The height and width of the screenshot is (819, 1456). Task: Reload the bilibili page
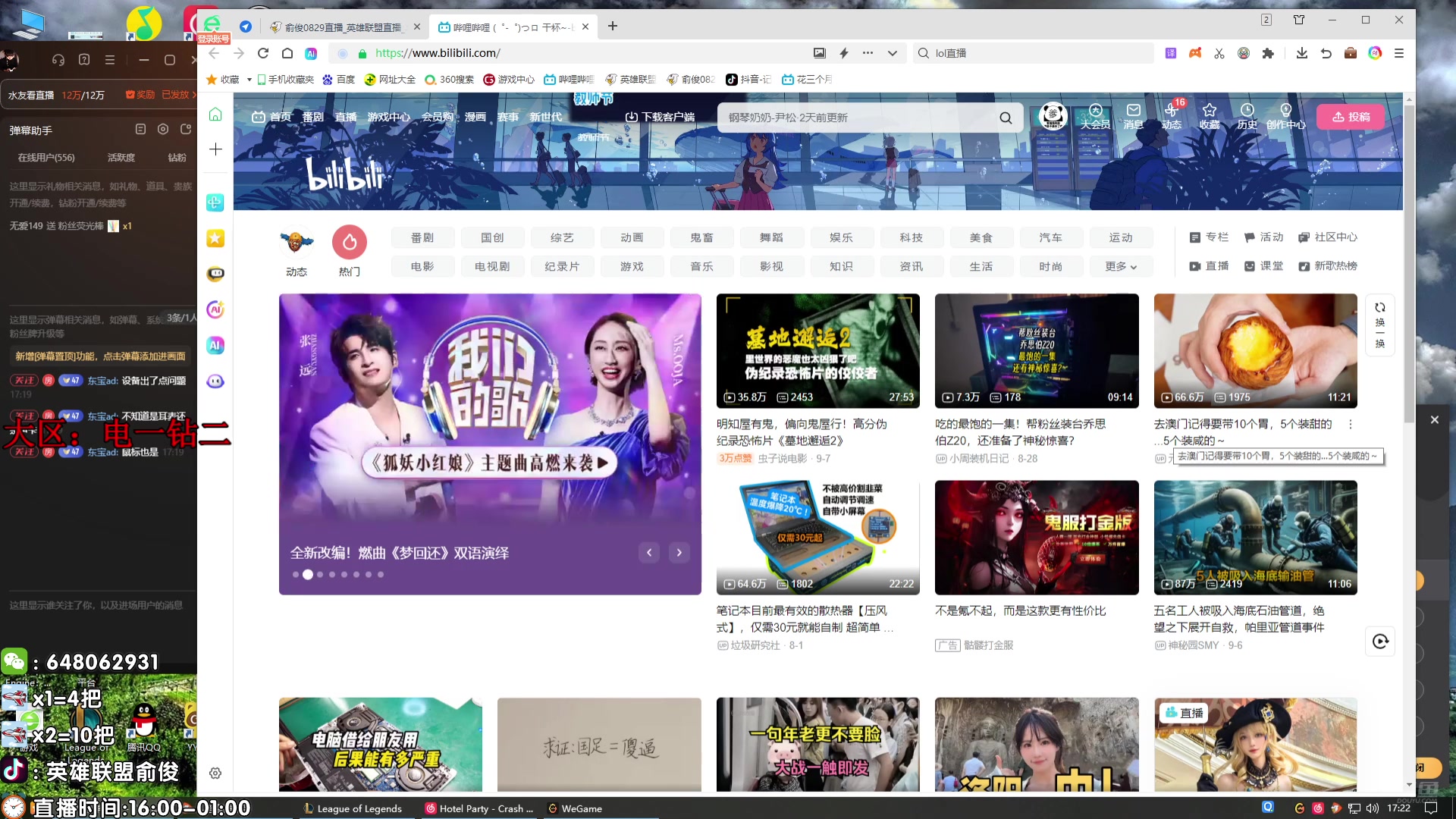[263, 53]
